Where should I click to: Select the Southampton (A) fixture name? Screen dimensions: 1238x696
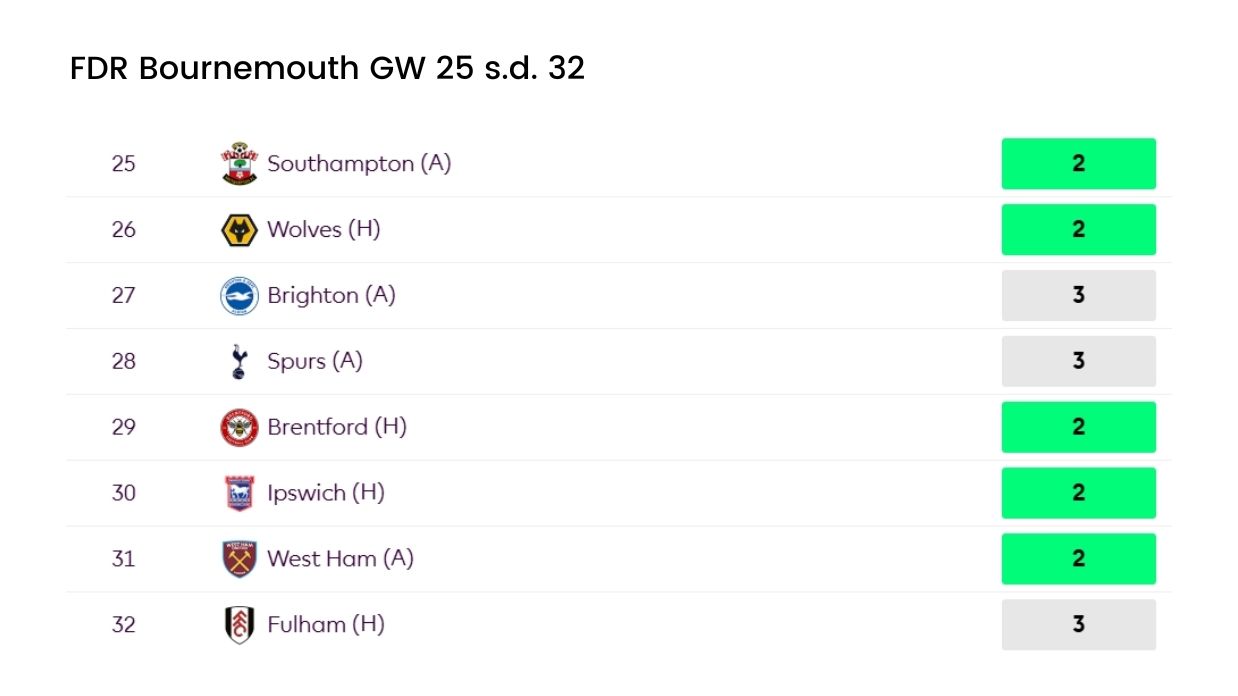point(359,164)
